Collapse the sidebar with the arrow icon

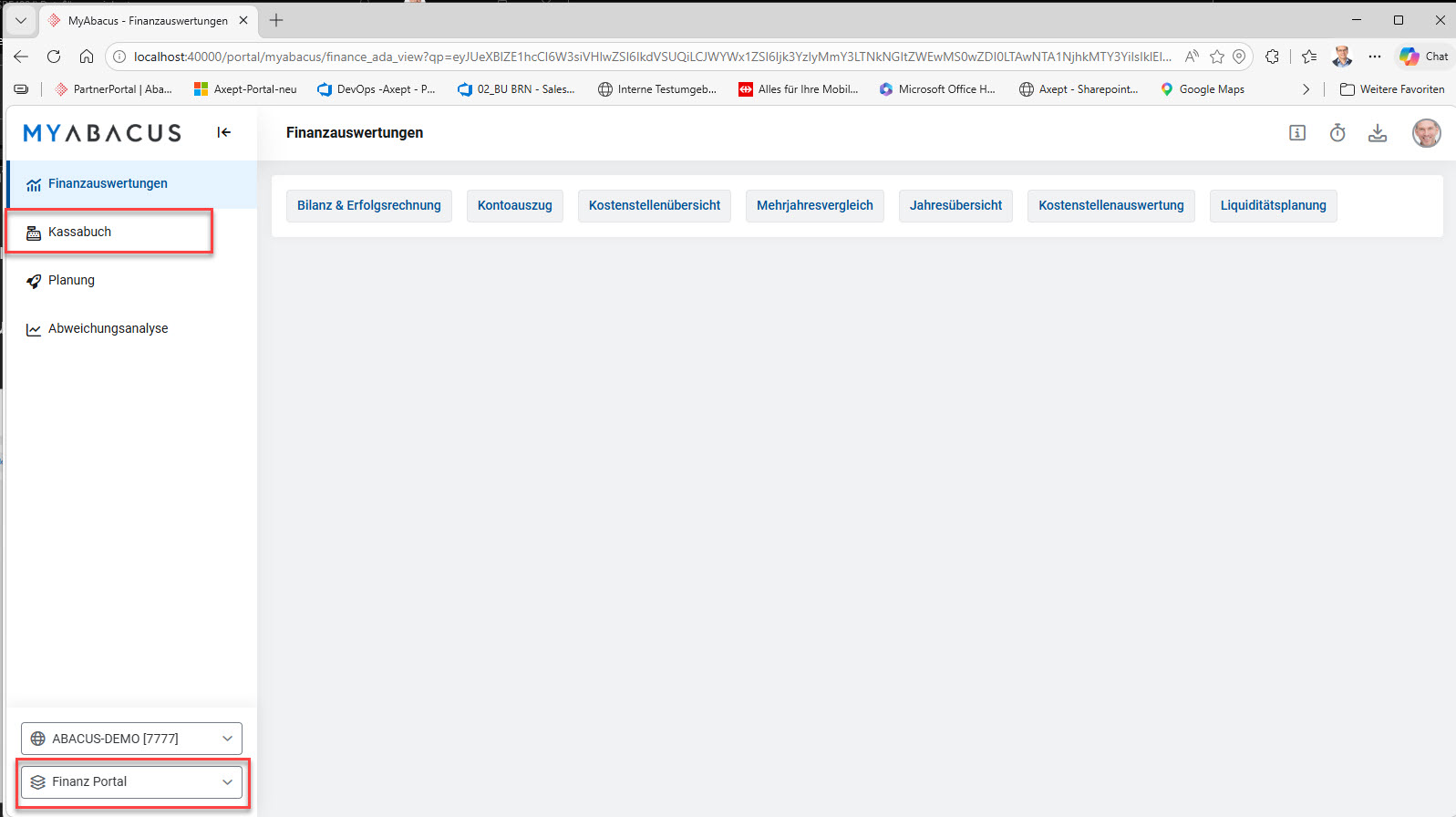(x=223, y=132)
